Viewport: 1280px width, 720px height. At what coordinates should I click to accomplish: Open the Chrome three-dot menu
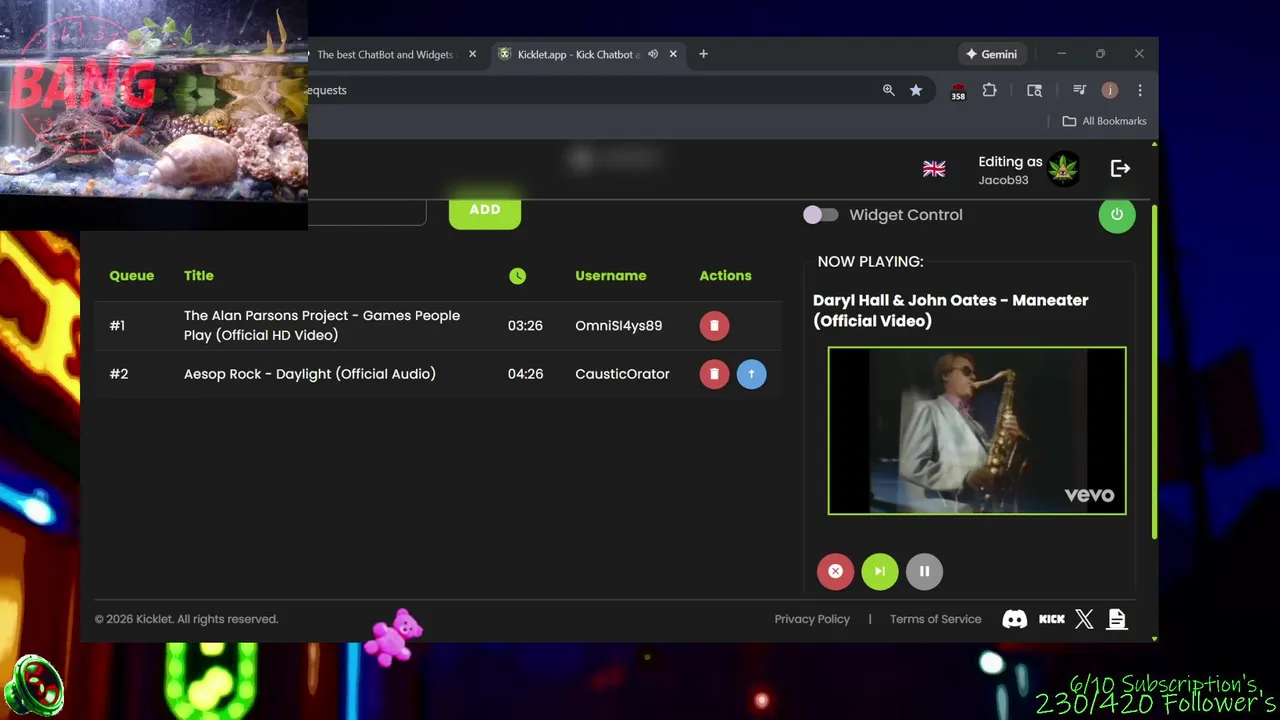(x=1140, y=90)
